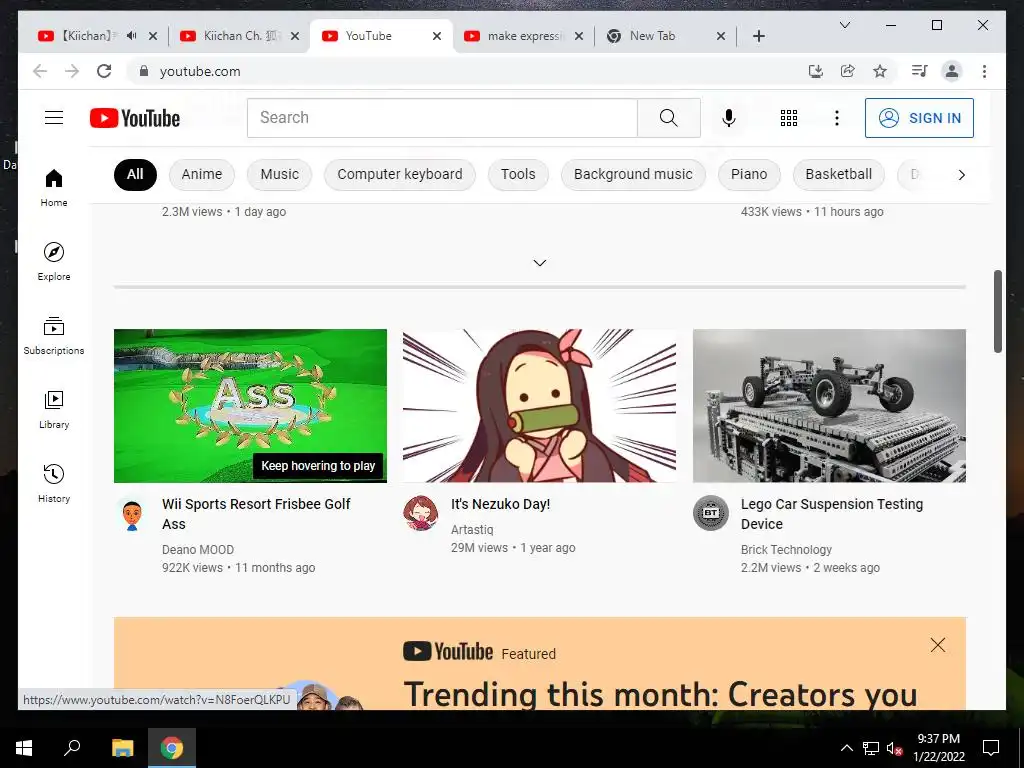The width and height of the screenshot is (1024, 768).
Task: Open Subscriptions in sidebar
Action: [x=54, y=336]
